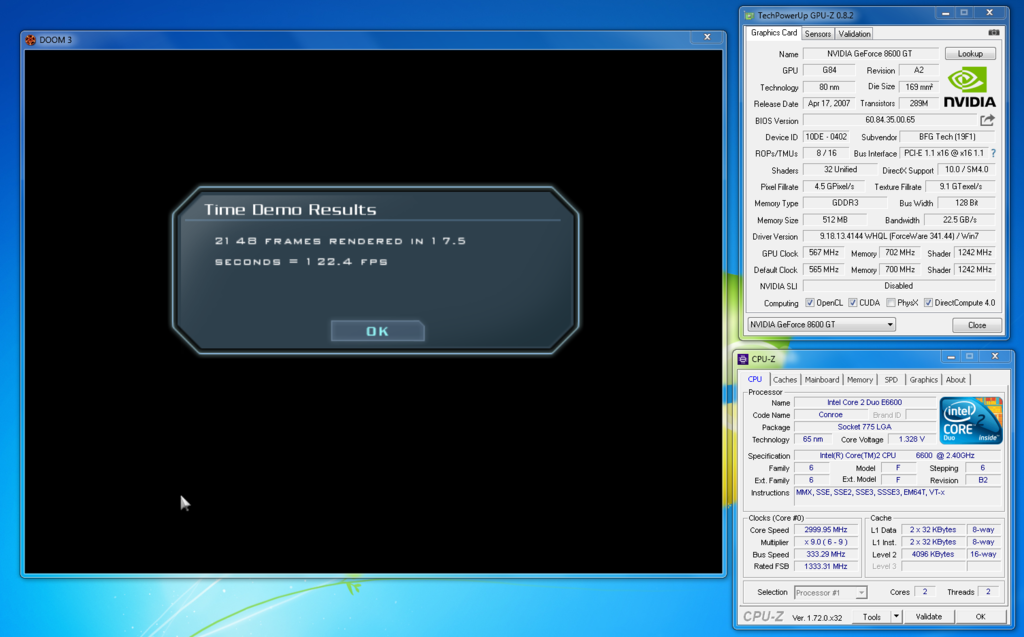Image resolution: width=1024 pixels, height=637 pixels.
Task: Click the Bus Speed value 333.29 MHz
Action: click(825, 554)
